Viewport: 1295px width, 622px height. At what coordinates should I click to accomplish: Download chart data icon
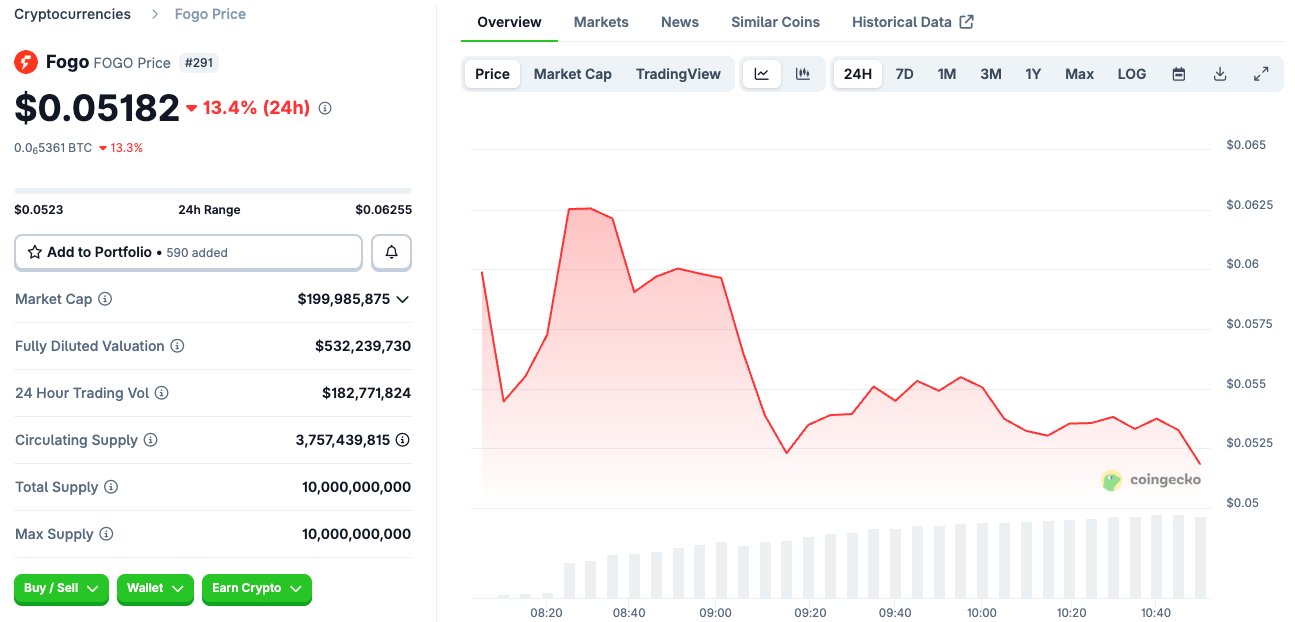[x=1219, y=74]
